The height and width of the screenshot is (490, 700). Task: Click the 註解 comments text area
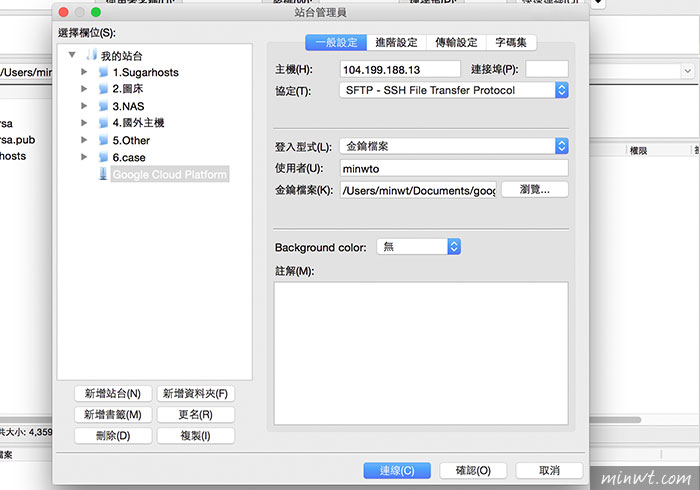pos(421,353)
